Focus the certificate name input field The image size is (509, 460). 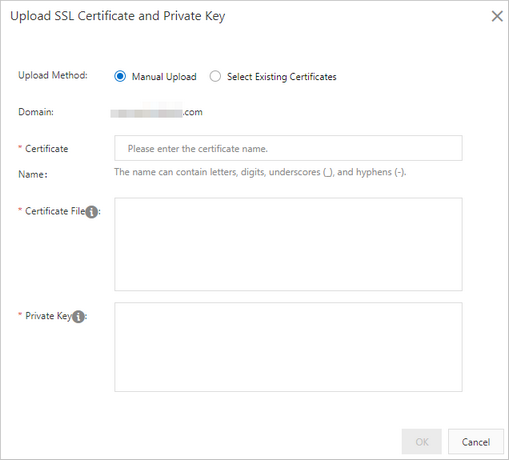[288, 148]
